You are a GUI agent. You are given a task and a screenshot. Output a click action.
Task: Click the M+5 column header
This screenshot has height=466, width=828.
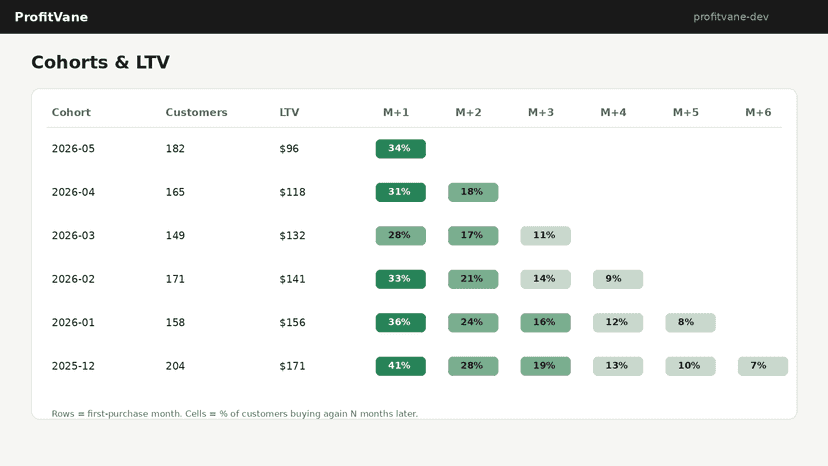tap(685, 112)
